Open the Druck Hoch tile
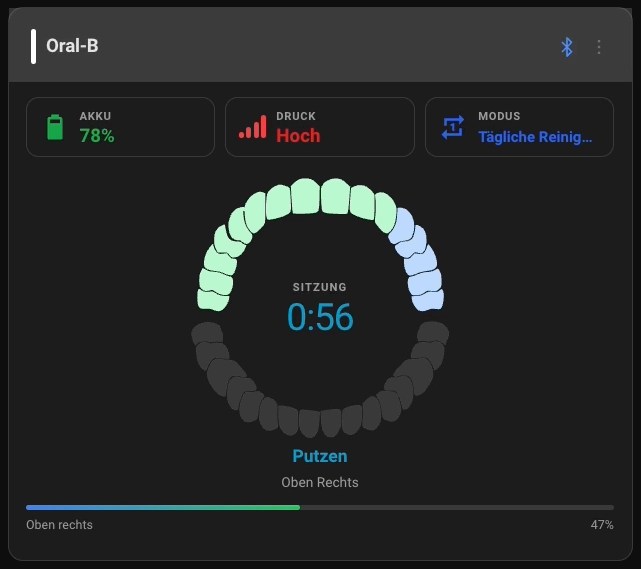Viewport: 641px width, 569px height. (319, 127)
